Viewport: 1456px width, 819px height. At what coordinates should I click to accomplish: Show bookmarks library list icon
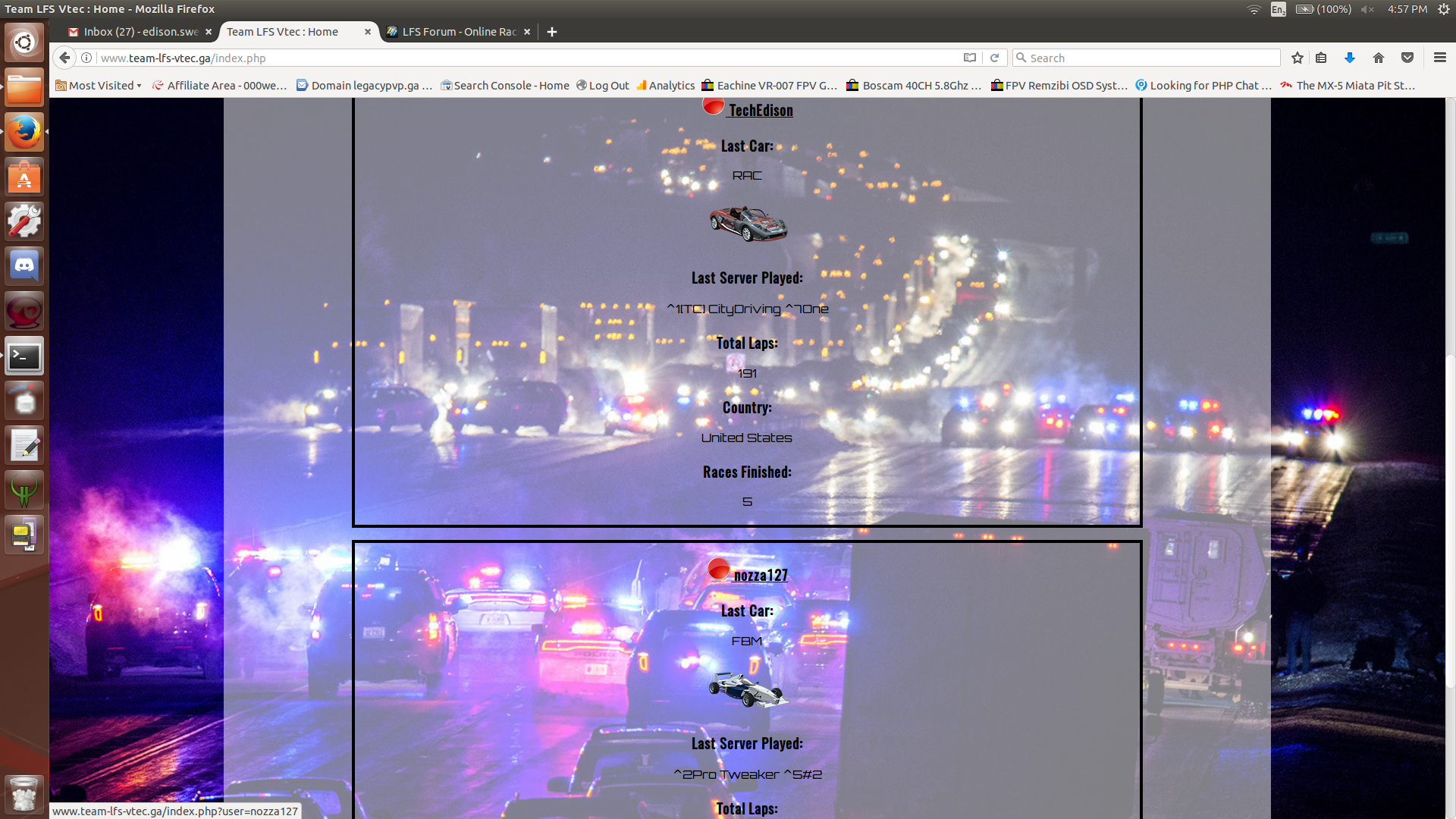[x=1321, y=58]
